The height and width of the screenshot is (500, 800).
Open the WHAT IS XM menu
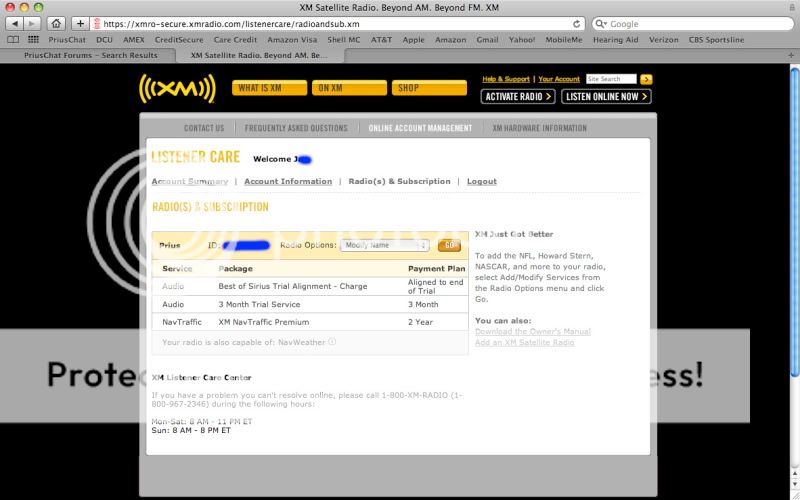point(269,88)
